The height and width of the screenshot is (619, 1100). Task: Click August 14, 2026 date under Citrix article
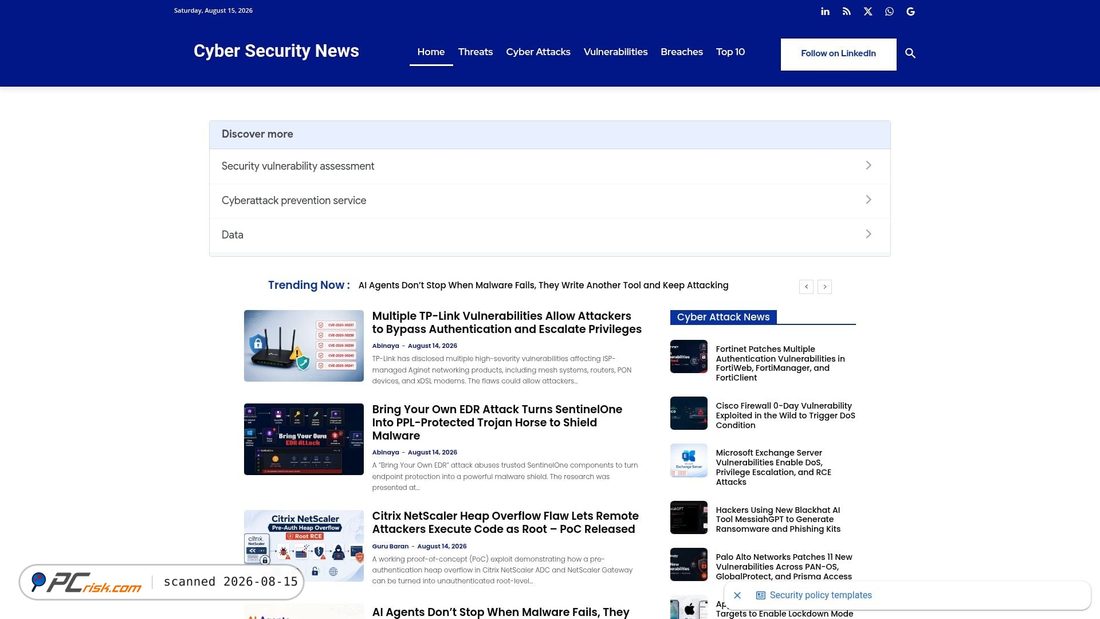pyautogui.click(x=442, y=547)
